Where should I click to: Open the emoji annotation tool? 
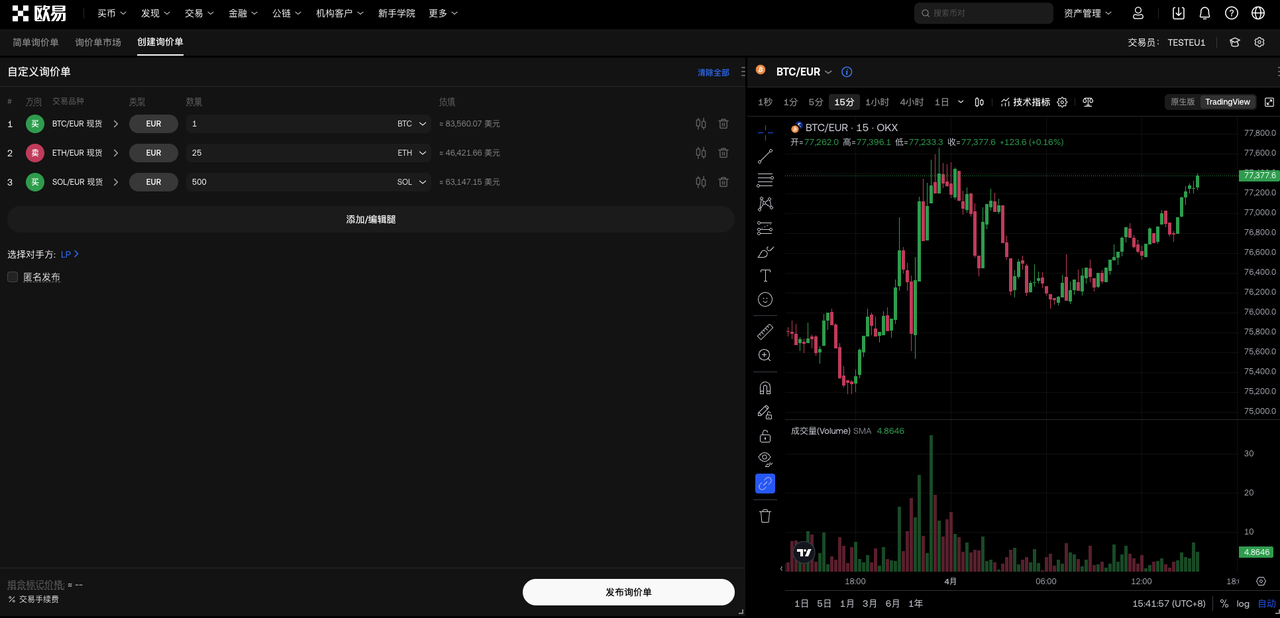[765, 299]
